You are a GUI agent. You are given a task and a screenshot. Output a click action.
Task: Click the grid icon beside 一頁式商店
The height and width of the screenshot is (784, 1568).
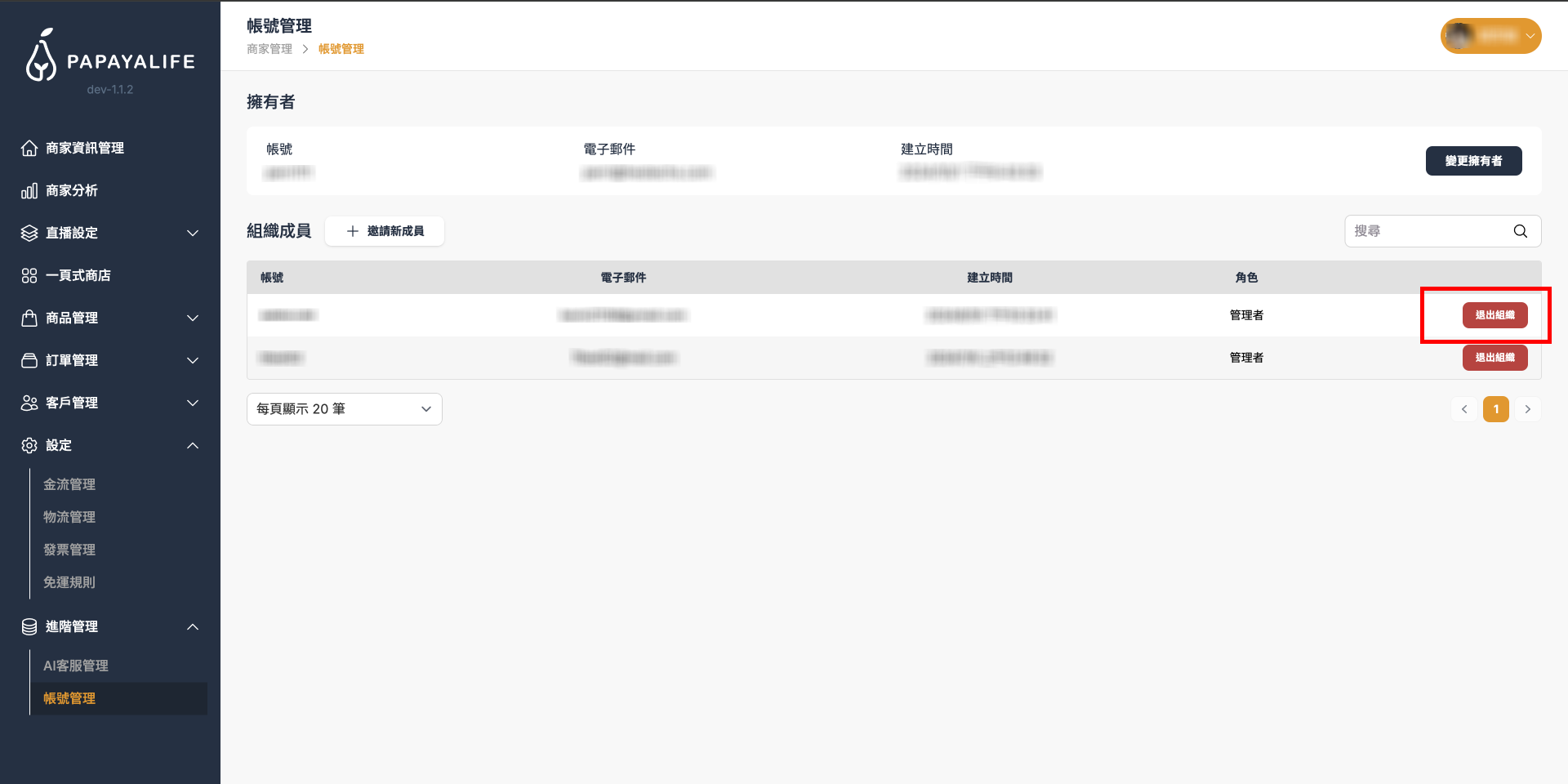[x=29, y=275]
